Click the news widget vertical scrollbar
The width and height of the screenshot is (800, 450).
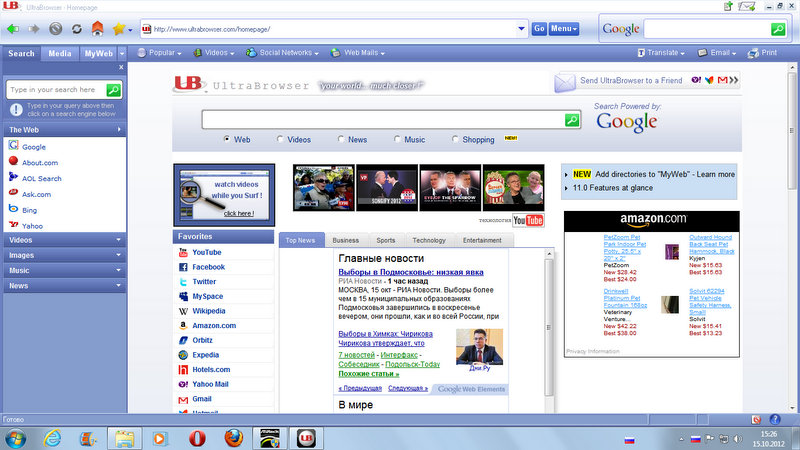click(x=549, y=327)
